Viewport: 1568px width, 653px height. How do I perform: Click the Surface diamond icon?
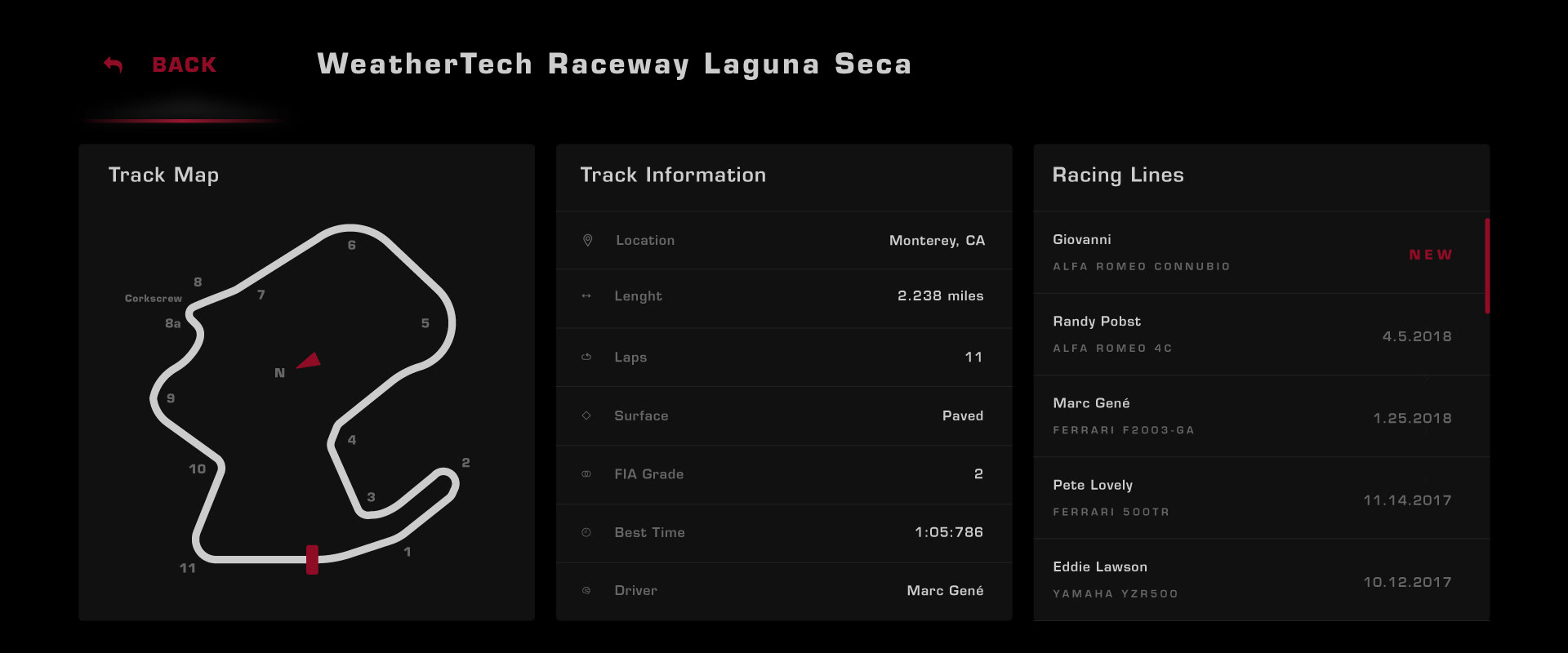coord(586,415)
